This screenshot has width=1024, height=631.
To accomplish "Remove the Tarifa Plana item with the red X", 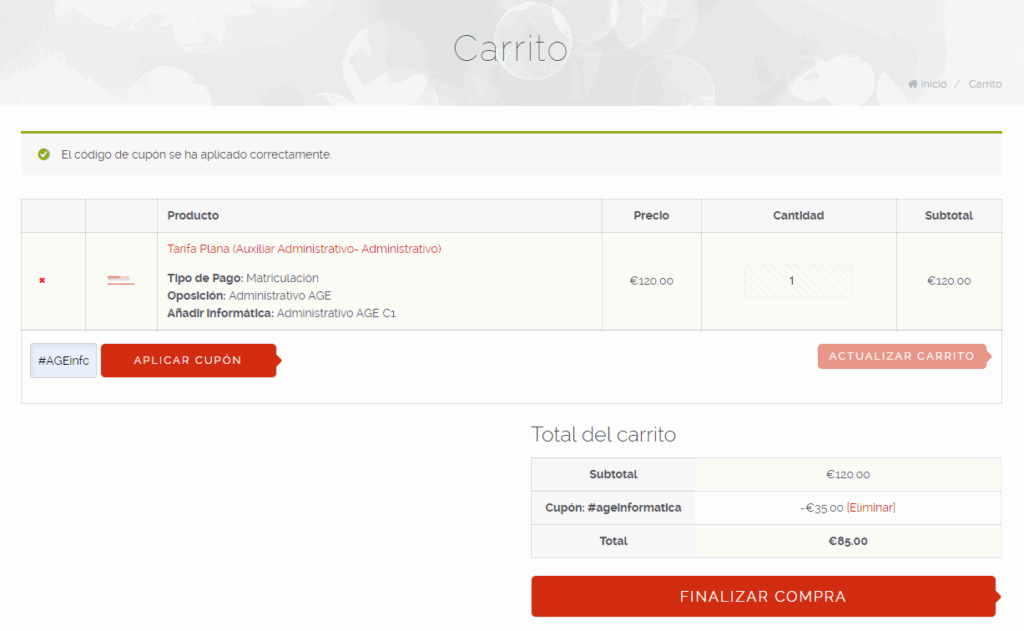I will coord(42,280).
